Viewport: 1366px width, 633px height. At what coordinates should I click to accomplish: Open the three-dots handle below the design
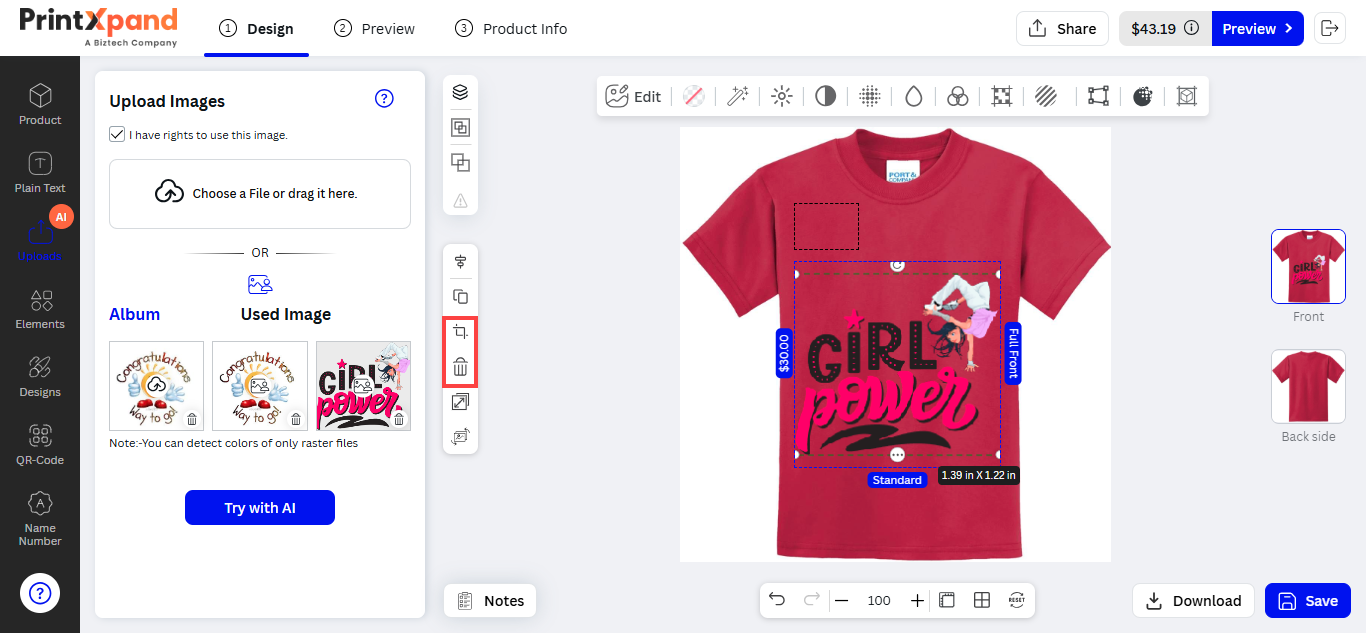point(897,454)
